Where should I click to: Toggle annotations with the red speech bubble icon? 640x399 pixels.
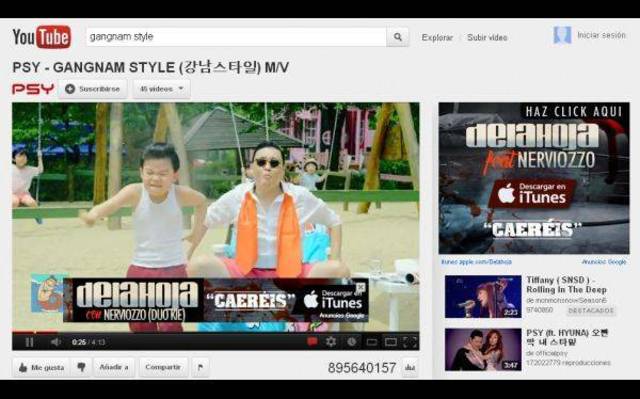pyautogui.click(x=312, y=342)
